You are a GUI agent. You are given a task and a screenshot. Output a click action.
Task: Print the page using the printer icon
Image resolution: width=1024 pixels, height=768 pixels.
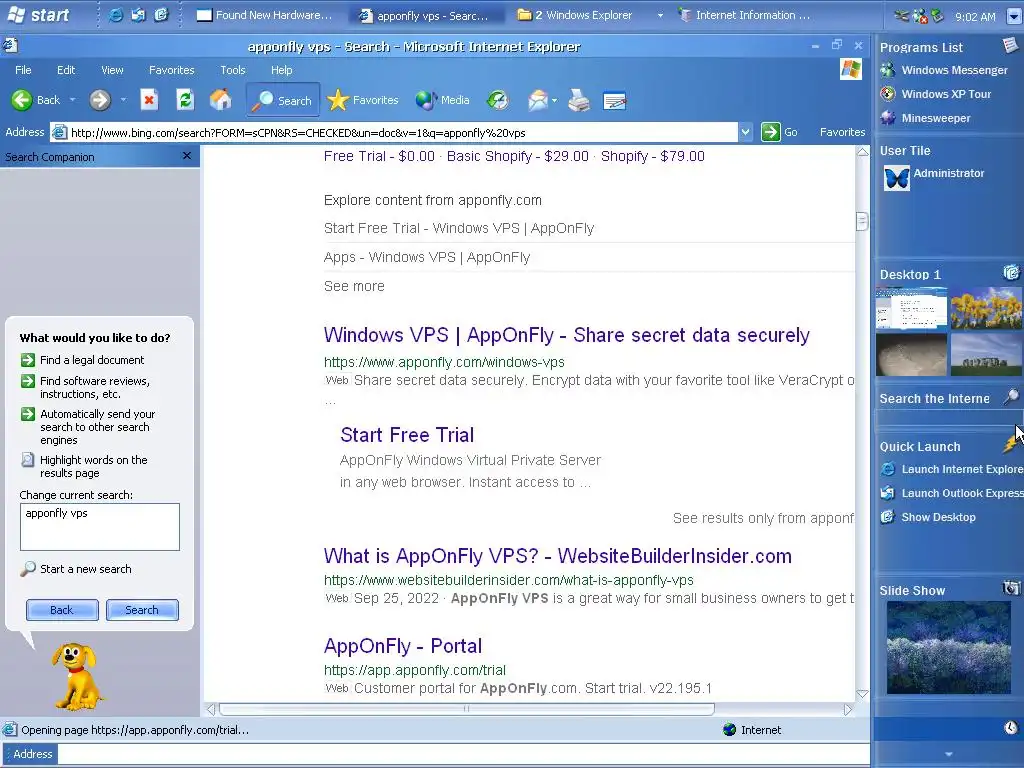(579, 100)
